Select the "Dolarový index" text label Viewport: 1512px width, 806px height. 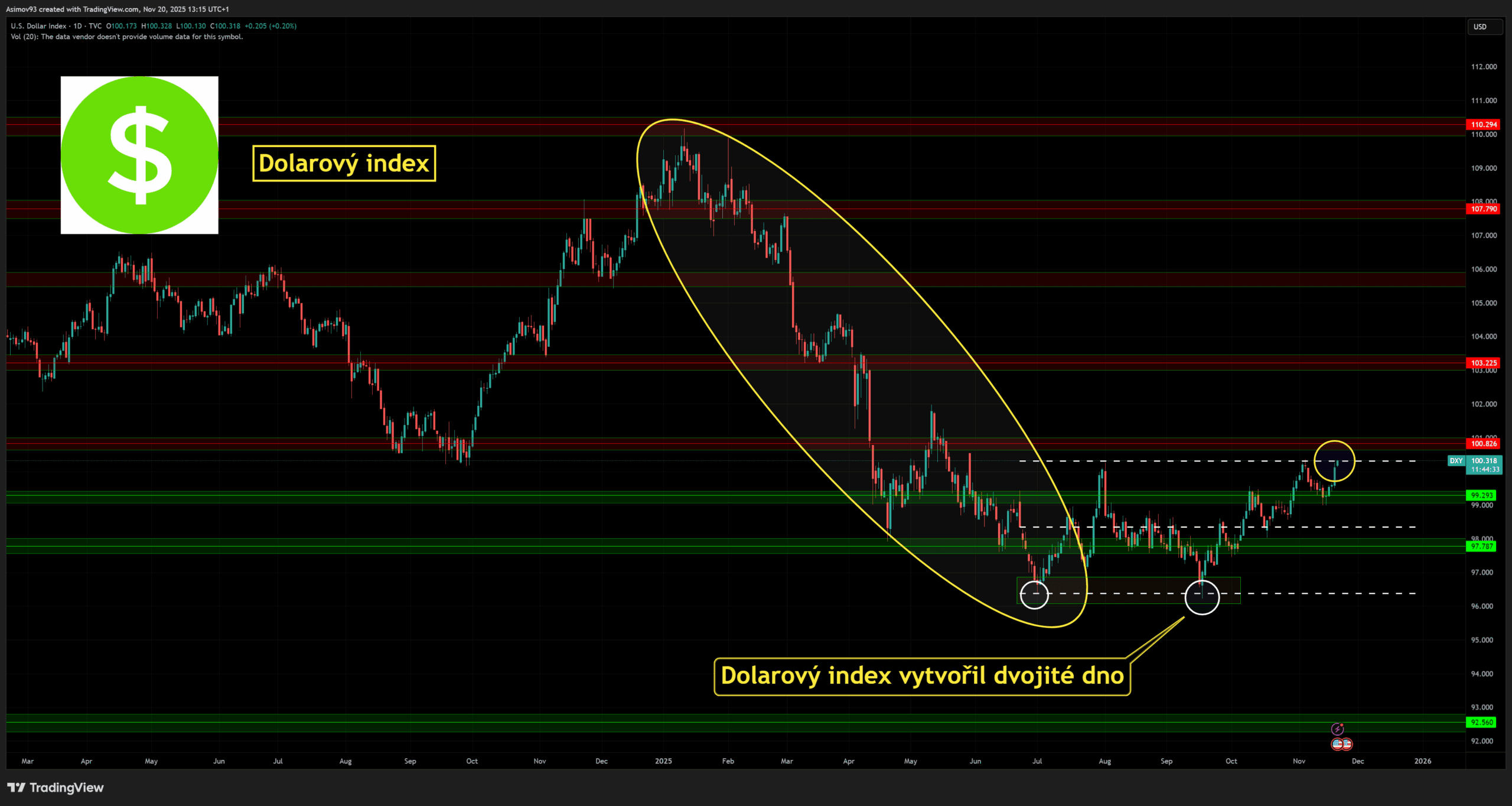(344, 163)
